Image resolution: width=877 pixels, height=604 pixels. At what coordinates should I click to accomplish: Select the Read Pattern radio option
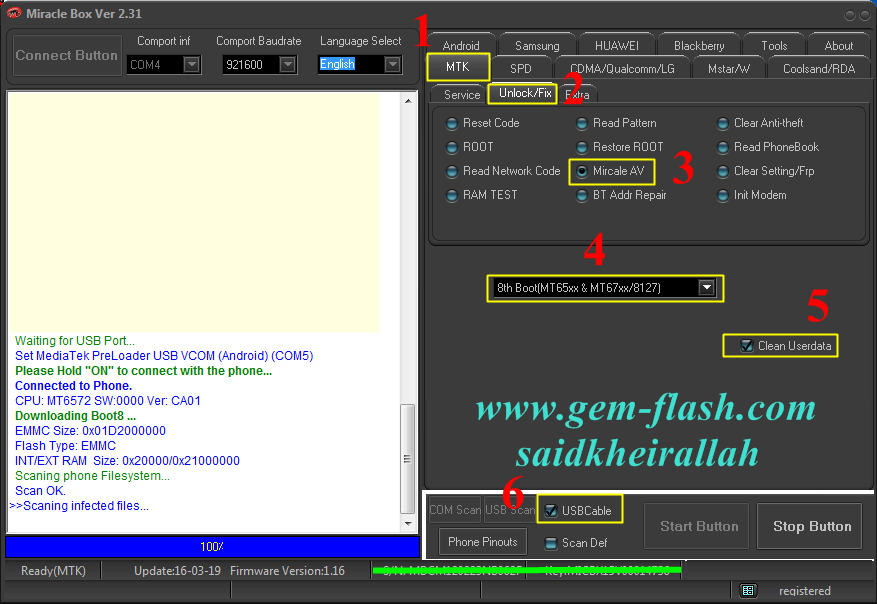point(616,123)
